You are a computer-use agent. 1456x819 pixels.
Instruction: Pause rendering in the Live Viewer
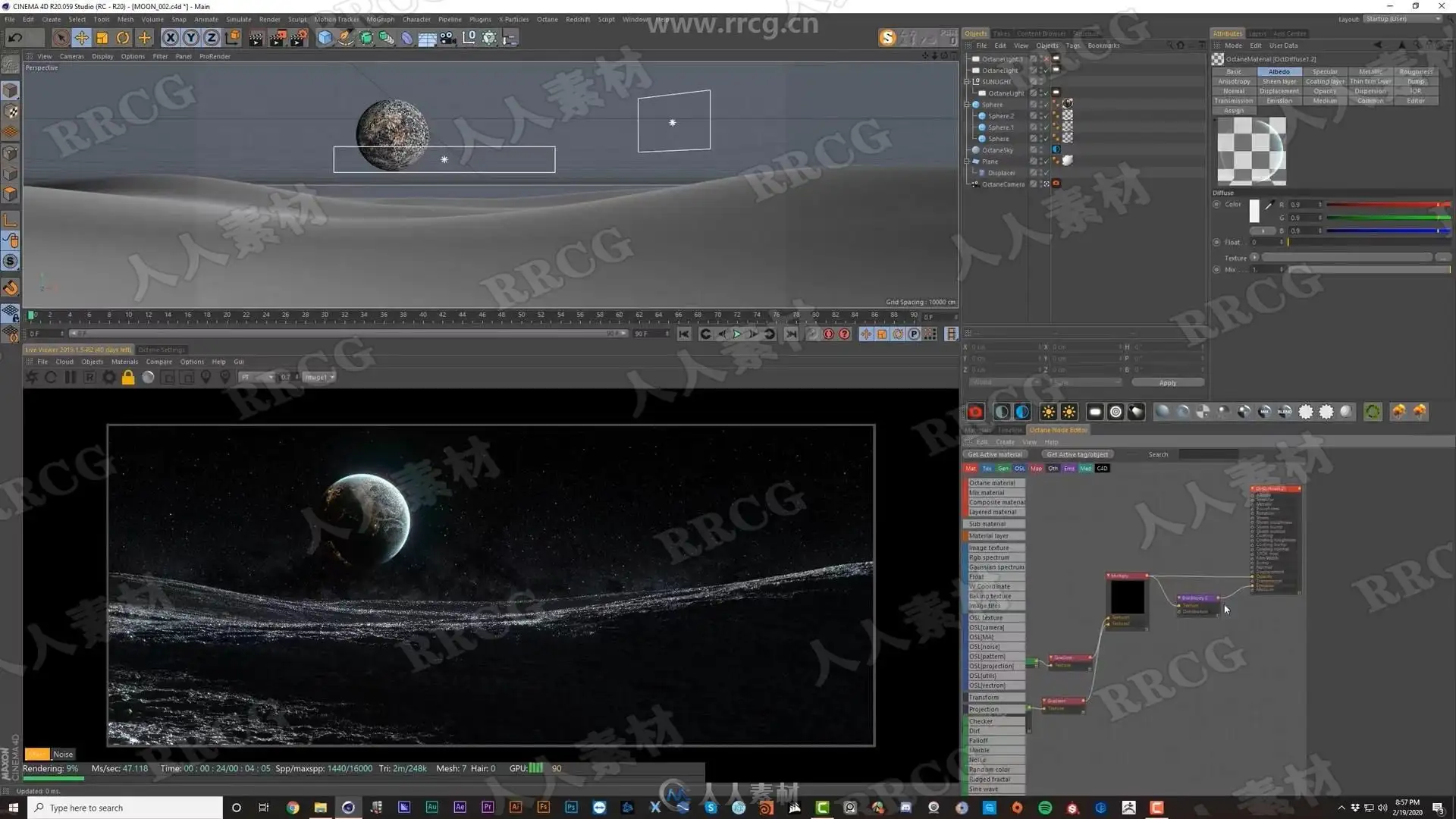pos(70,377)
